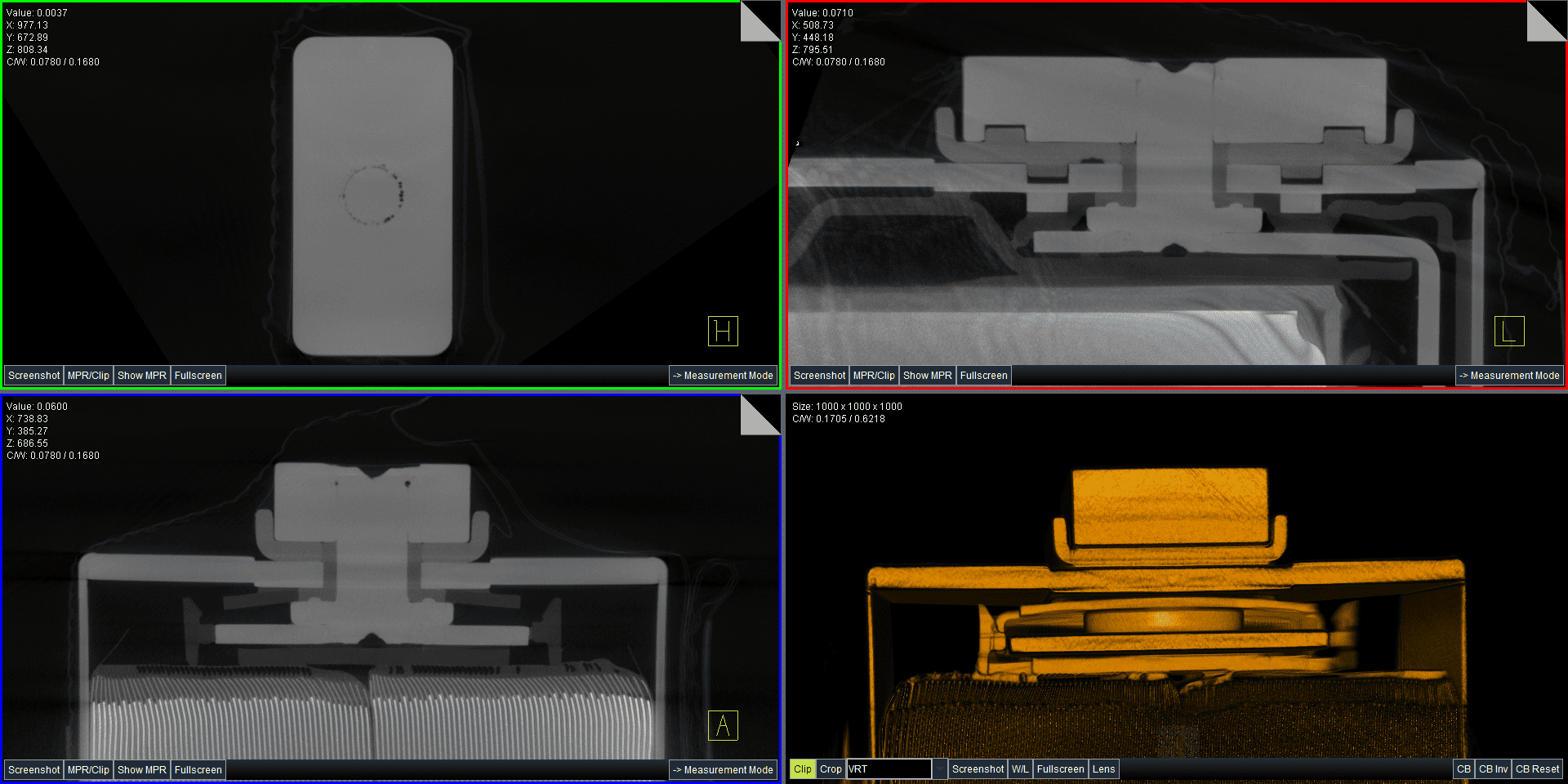Open the VRT rendering mode dropdown arrow
This screenshot has width=1568, height=784.
tap(940, 769)
